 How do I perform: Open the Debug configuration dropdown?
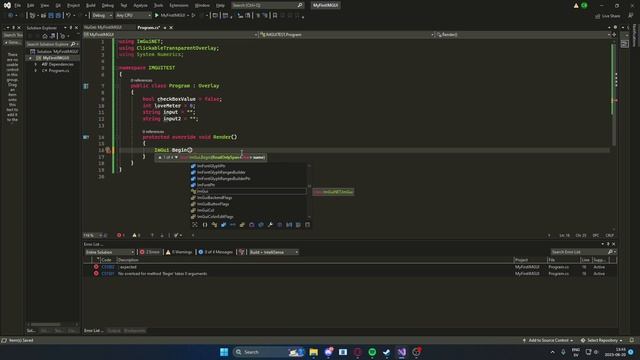coord(102,16)
